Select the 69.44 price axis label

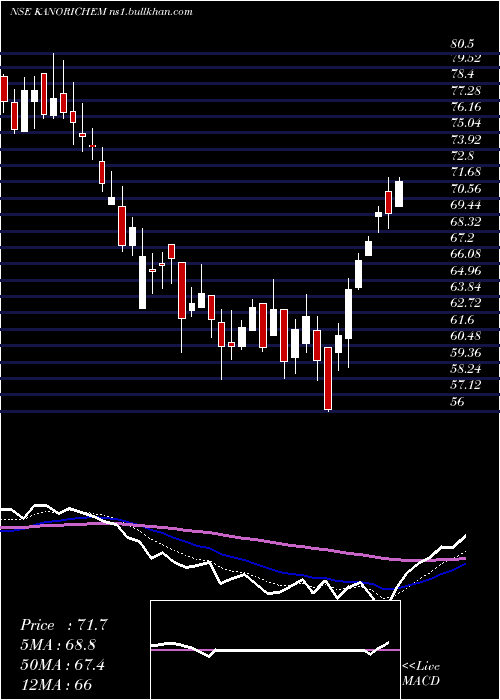pos(466,205)
